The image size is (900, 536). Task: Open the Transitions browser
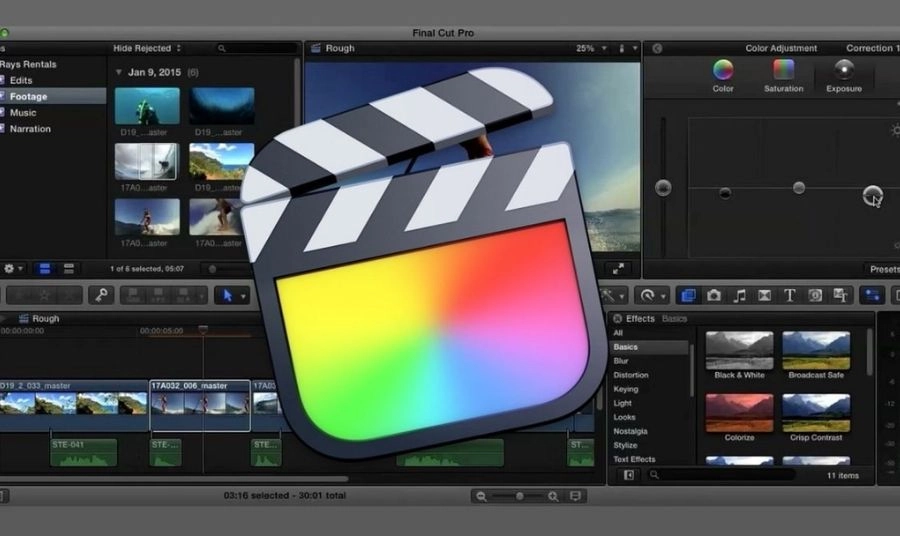coord(765,295)
